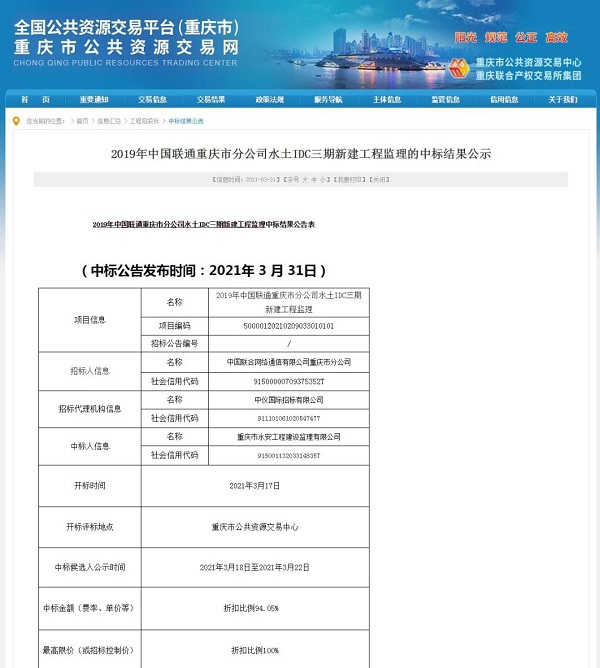Select 服务导航 in the navigation bar
This screenshot has height=668, width=600.
(328, 100)
